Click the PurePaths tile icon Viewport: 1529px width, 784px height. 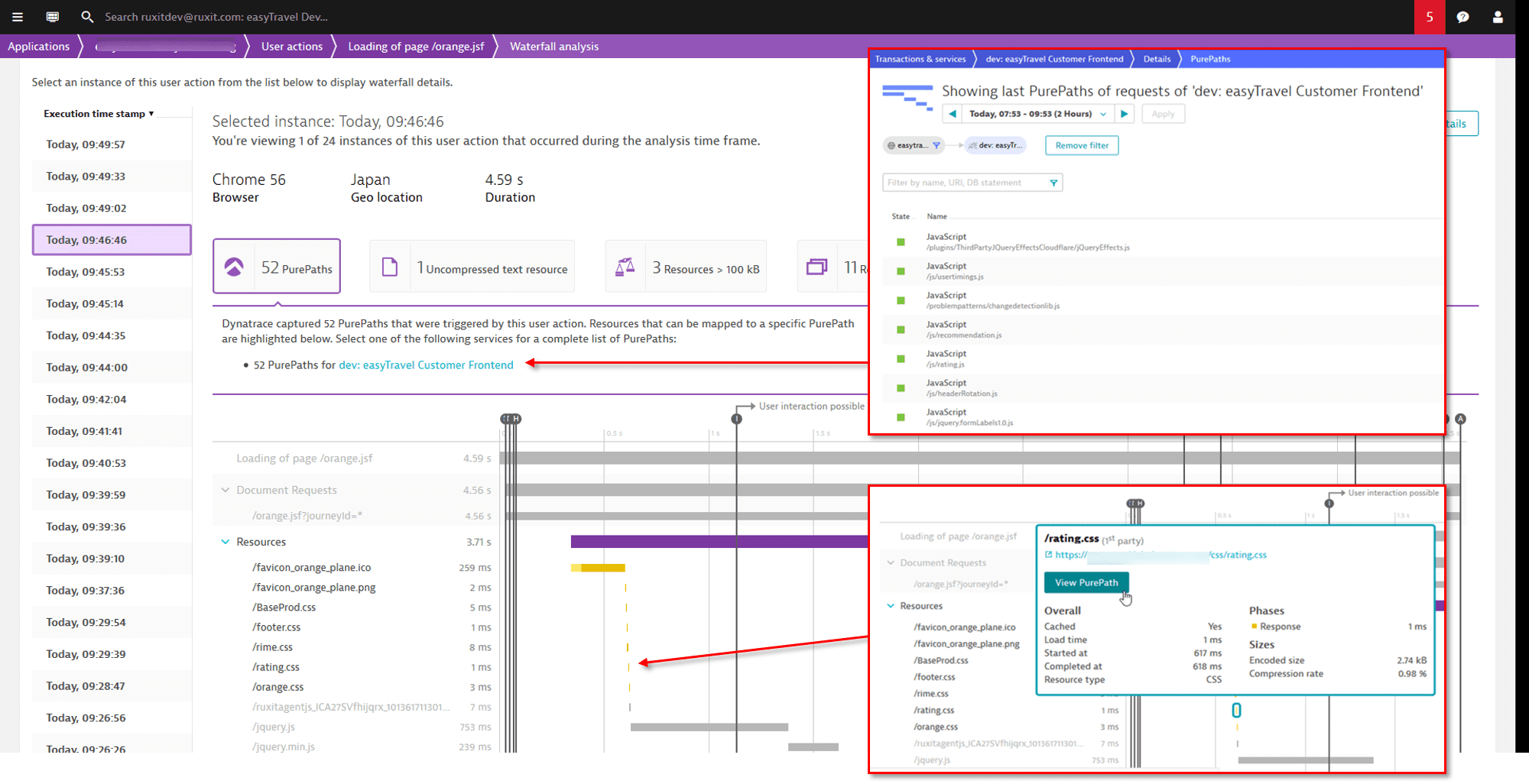click(234, 267)
